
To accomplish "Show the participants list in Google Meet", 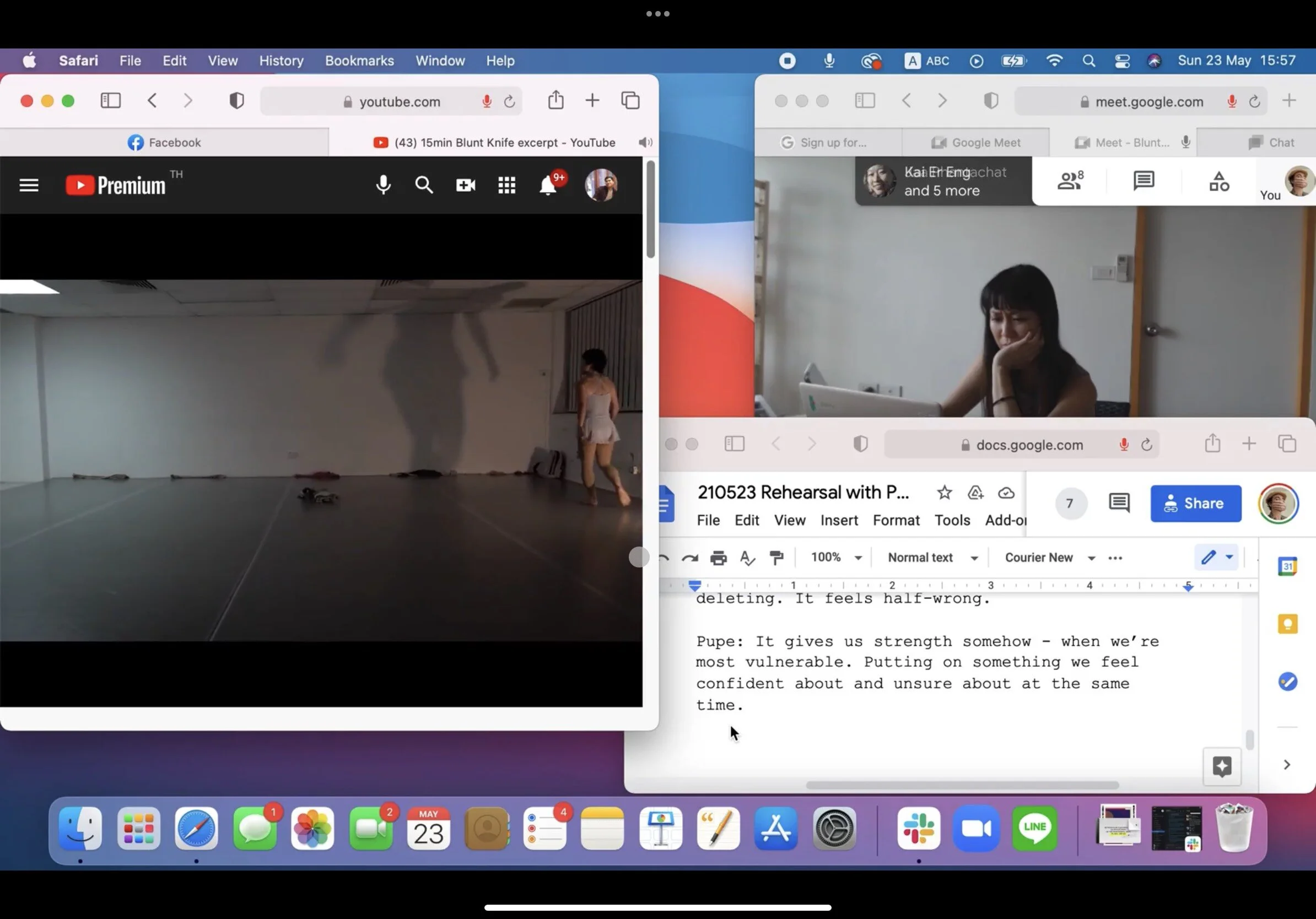I will click(x=1070, y=181).
